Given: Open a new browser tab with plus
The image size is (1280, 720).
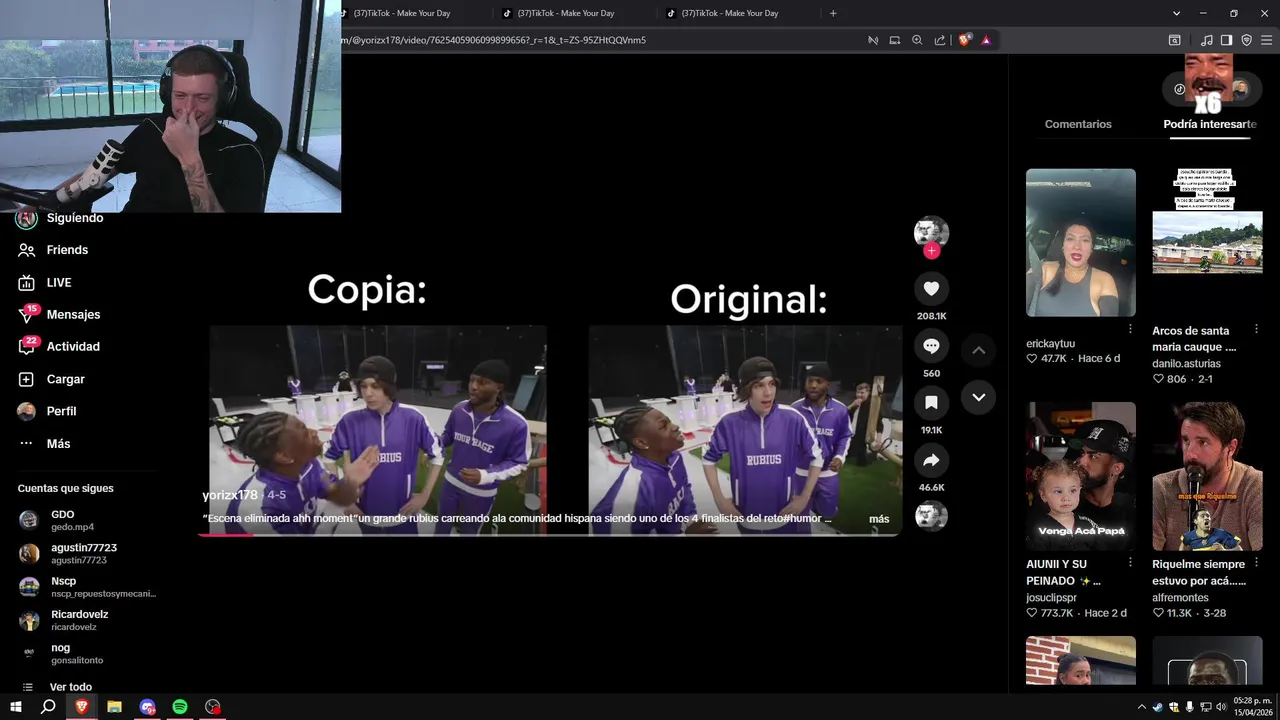Looking at the screenshot, I should 833,13.
